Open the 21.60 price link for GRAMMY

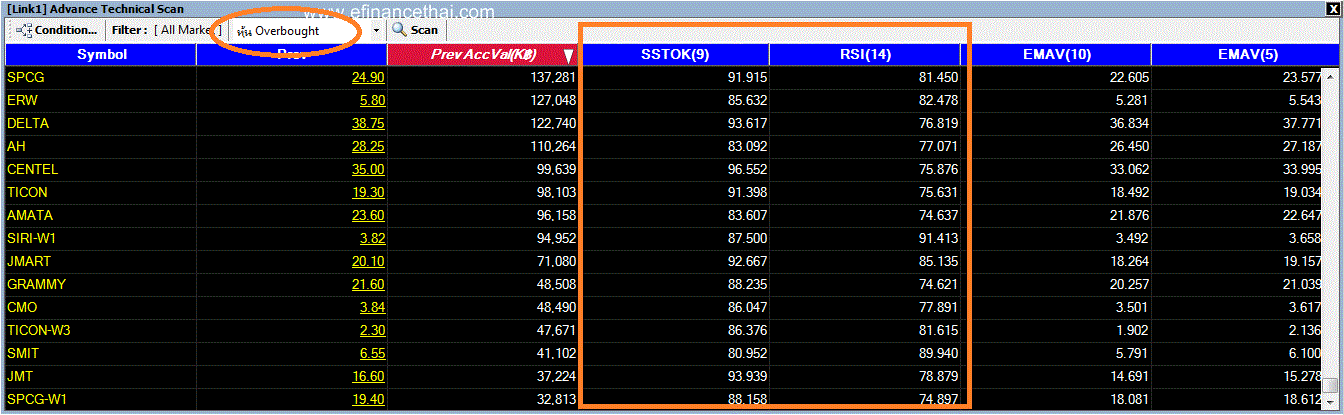pos(368,284)
